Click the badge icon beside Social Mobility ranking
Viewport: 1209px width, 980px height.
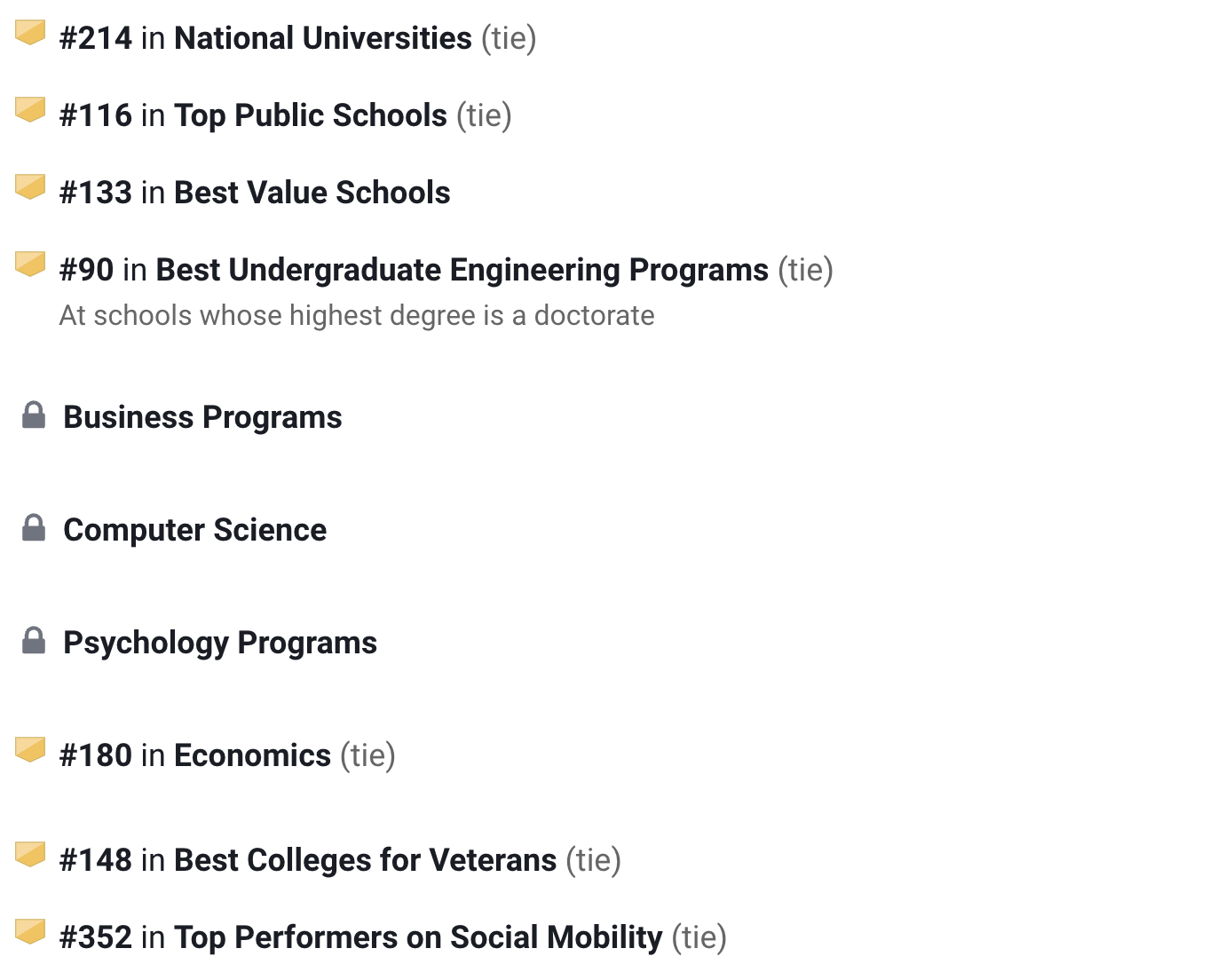(30, 933)
